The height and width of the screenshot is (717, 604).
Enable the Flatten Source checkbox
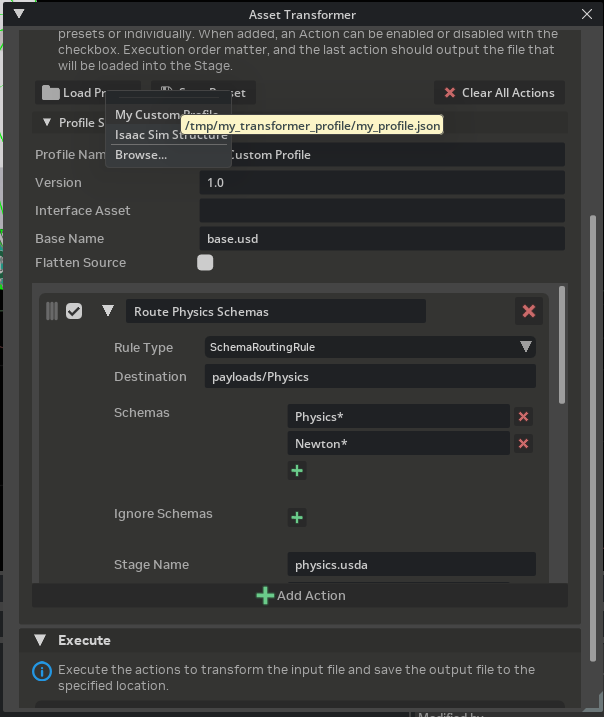point(205,263)
